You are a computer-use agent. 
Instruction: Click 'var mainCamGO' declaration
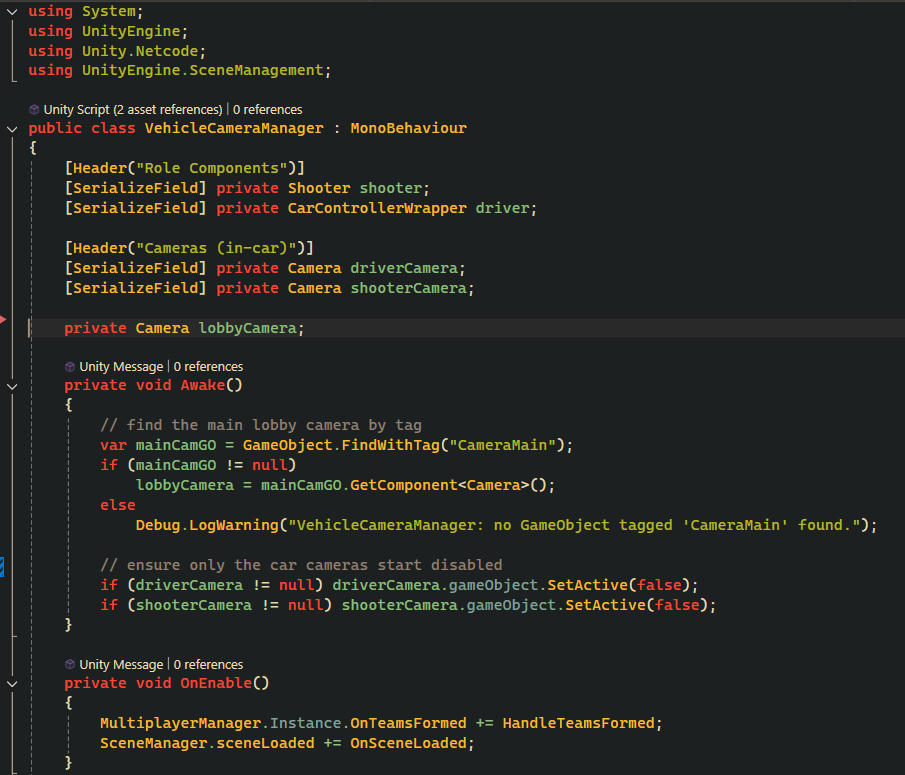158,445
